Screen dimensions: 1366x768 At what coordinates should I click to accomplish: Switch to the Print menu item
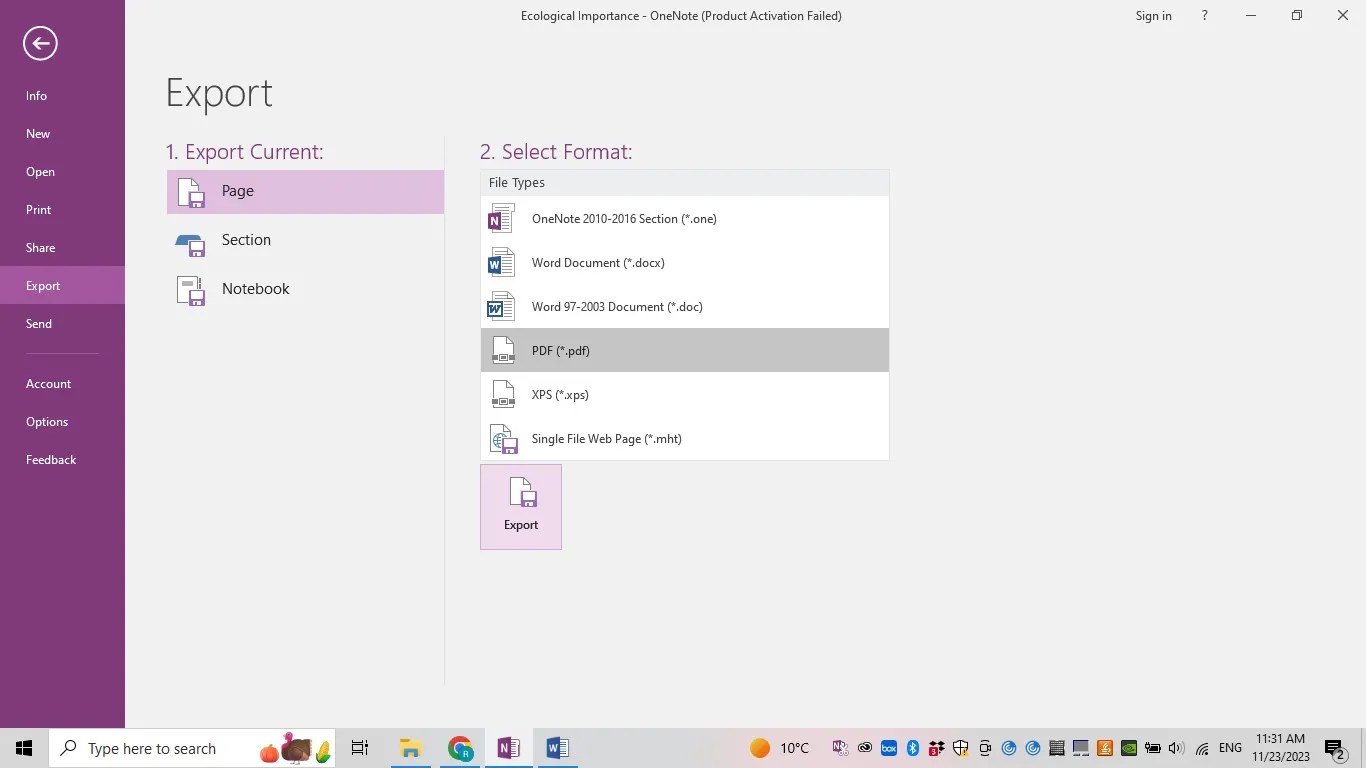(38, 209)
